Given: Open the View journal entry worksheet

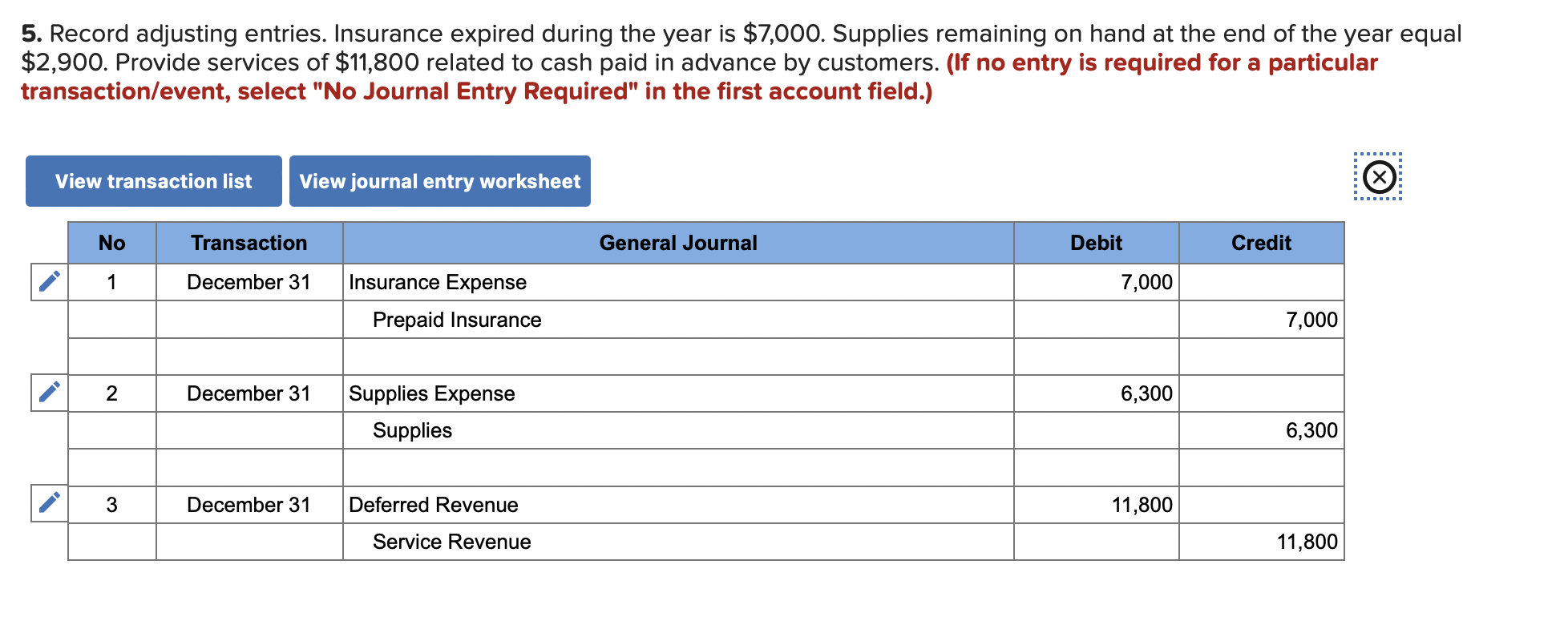Looking at the screenshot, I should point(439,181).
